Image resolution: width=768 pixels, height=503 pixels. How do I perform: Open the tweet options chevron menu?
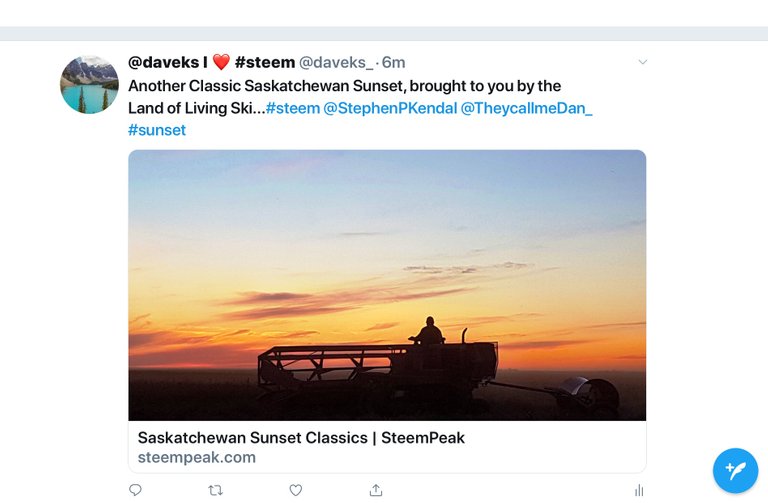[x=642, y=62]
